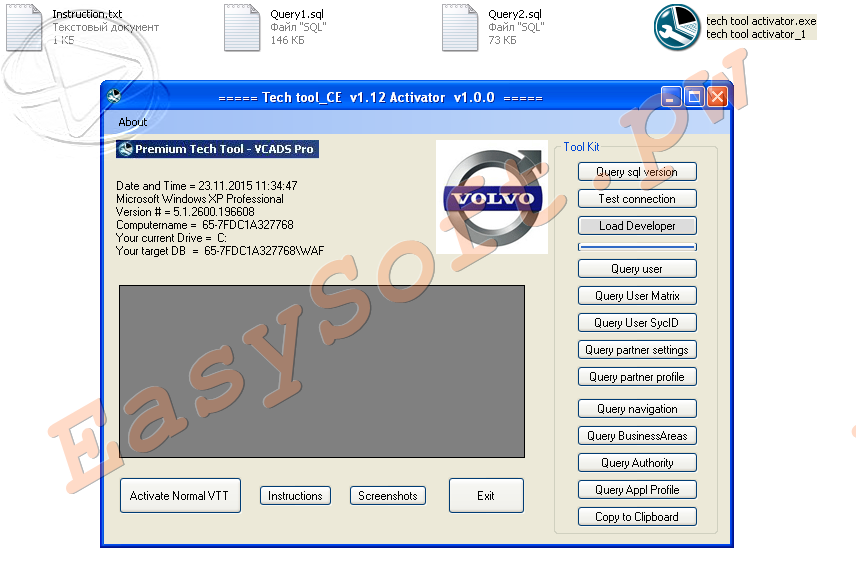Select the Query1.sql file name
This screenshot has width=856, height=561.
click(x=297, y=14)
